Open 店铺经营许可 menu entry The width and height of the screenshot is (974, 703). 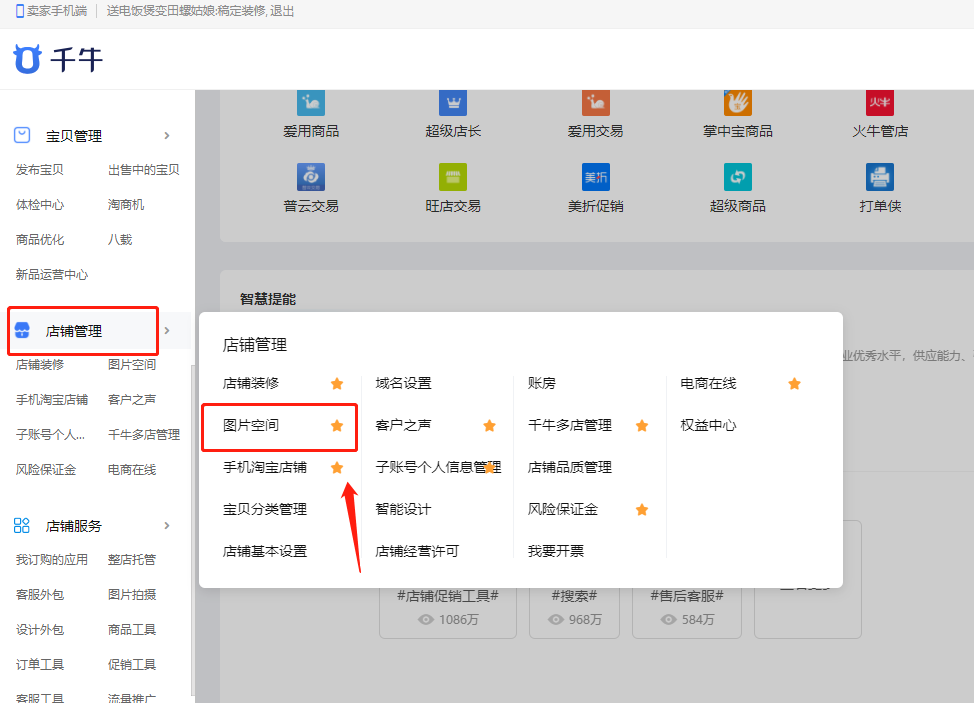(x=417, y=551)
